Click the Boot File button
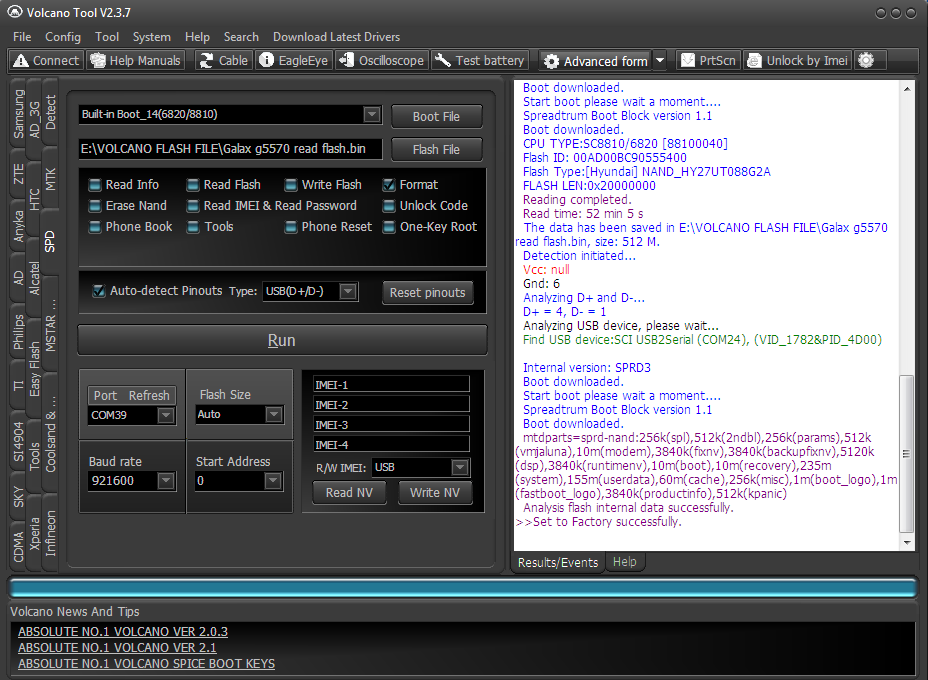The width and height of the screenshot is (928, 680). click(436, 117)
